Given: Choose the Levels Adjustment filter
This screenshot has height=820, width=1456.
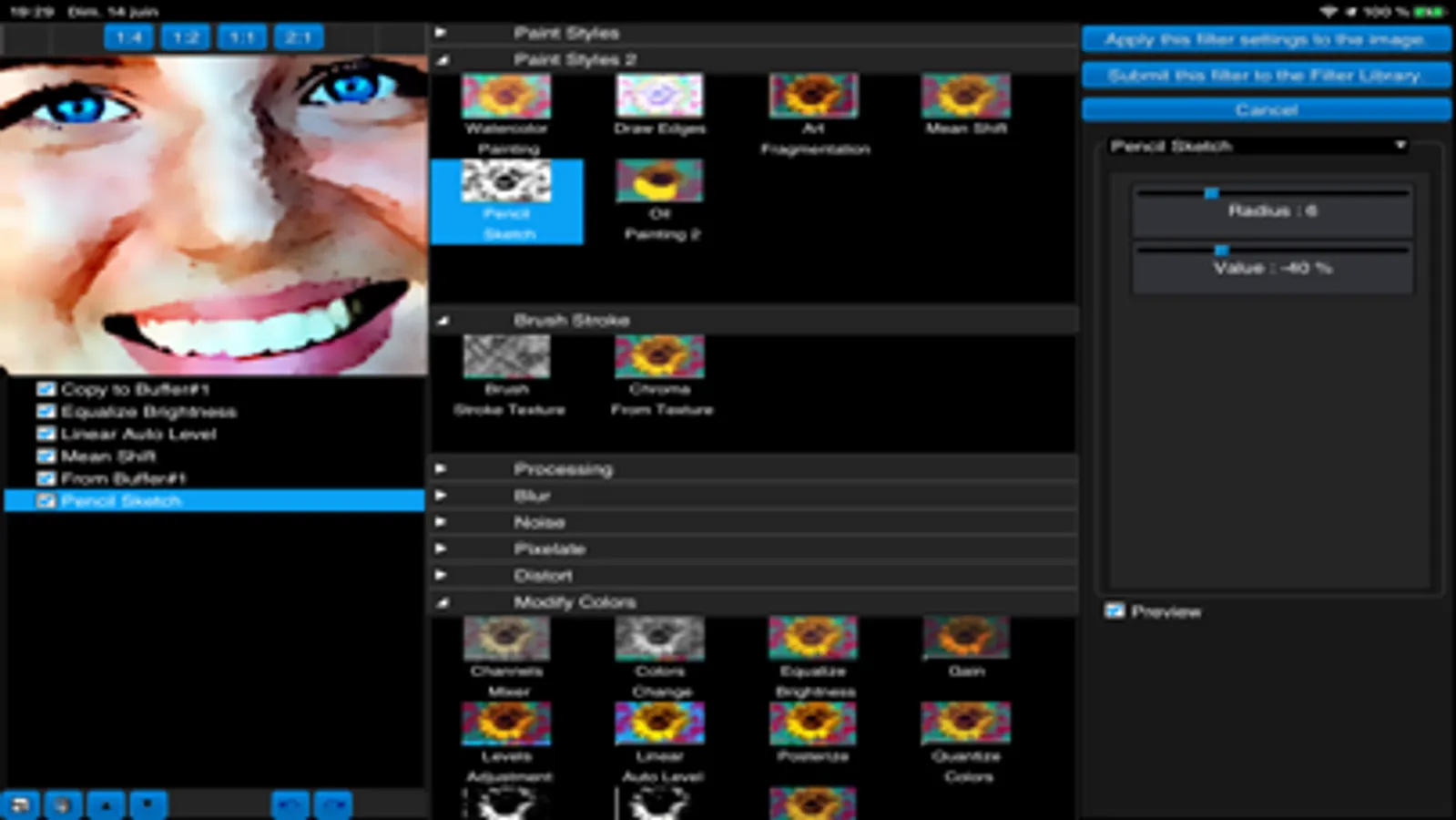Looking at the screenshot, I should [x=506, y=723].
